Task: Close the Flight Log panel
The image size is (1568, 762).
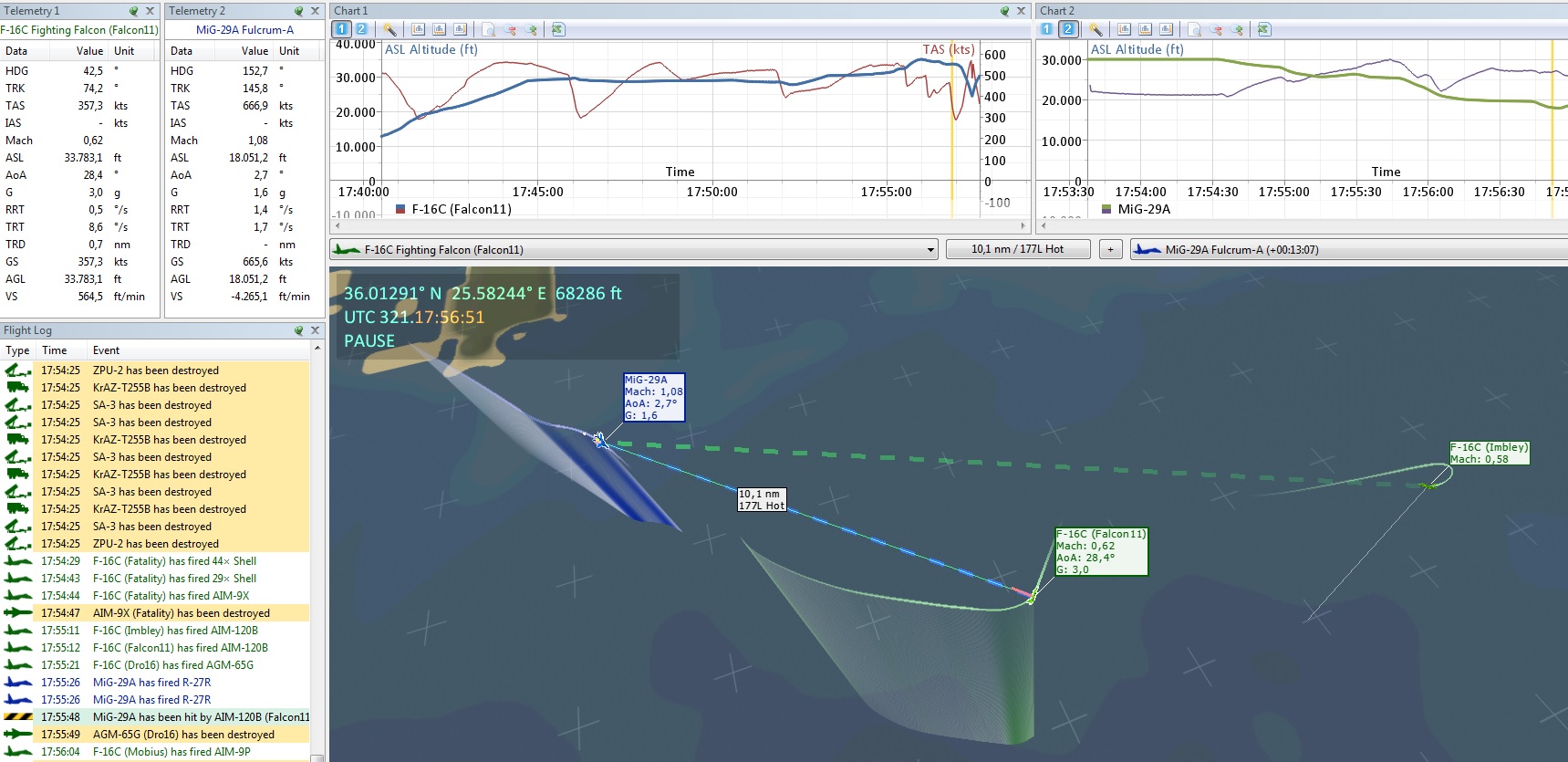Action: 315,330
